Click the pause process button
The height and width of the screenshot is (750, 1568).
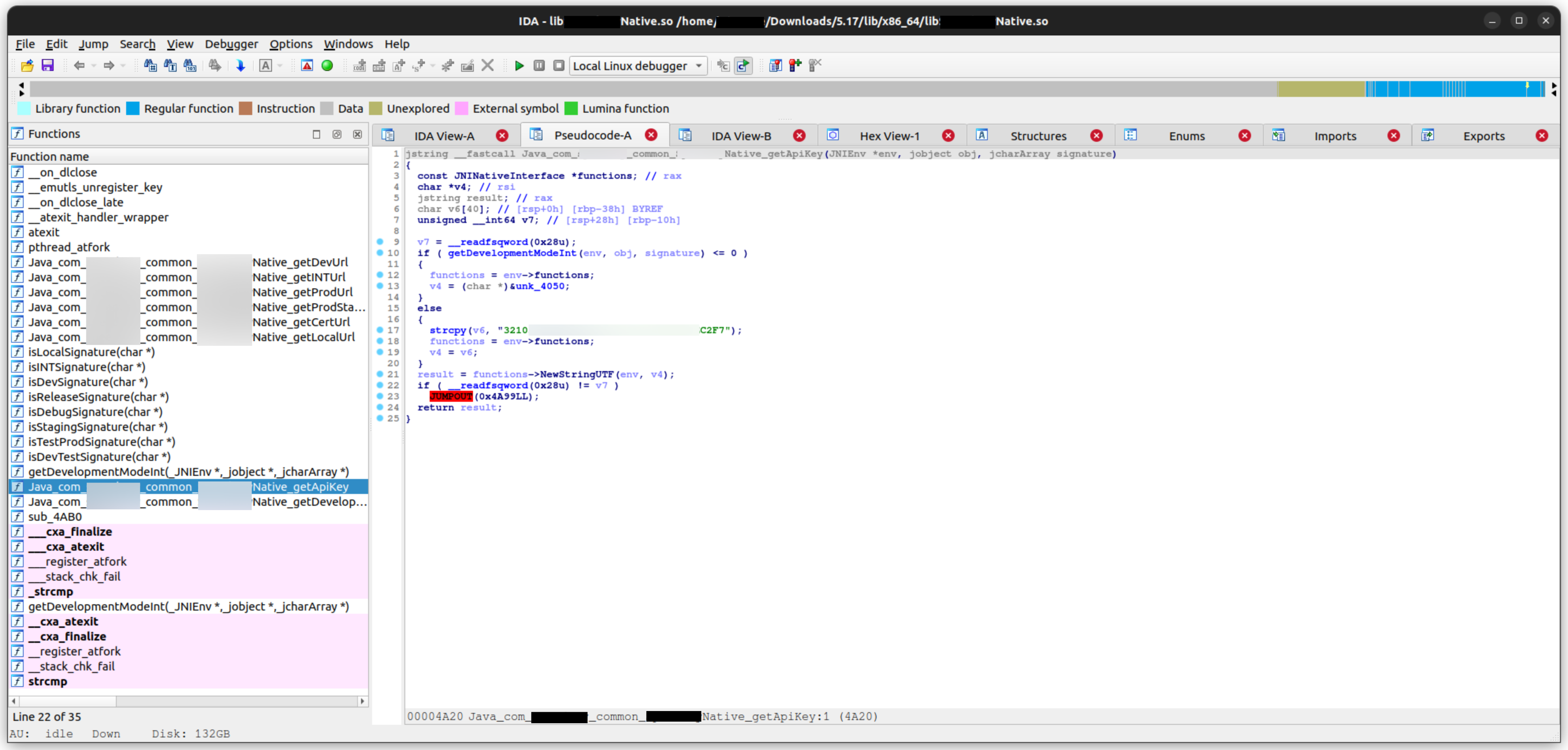point(539,66)
